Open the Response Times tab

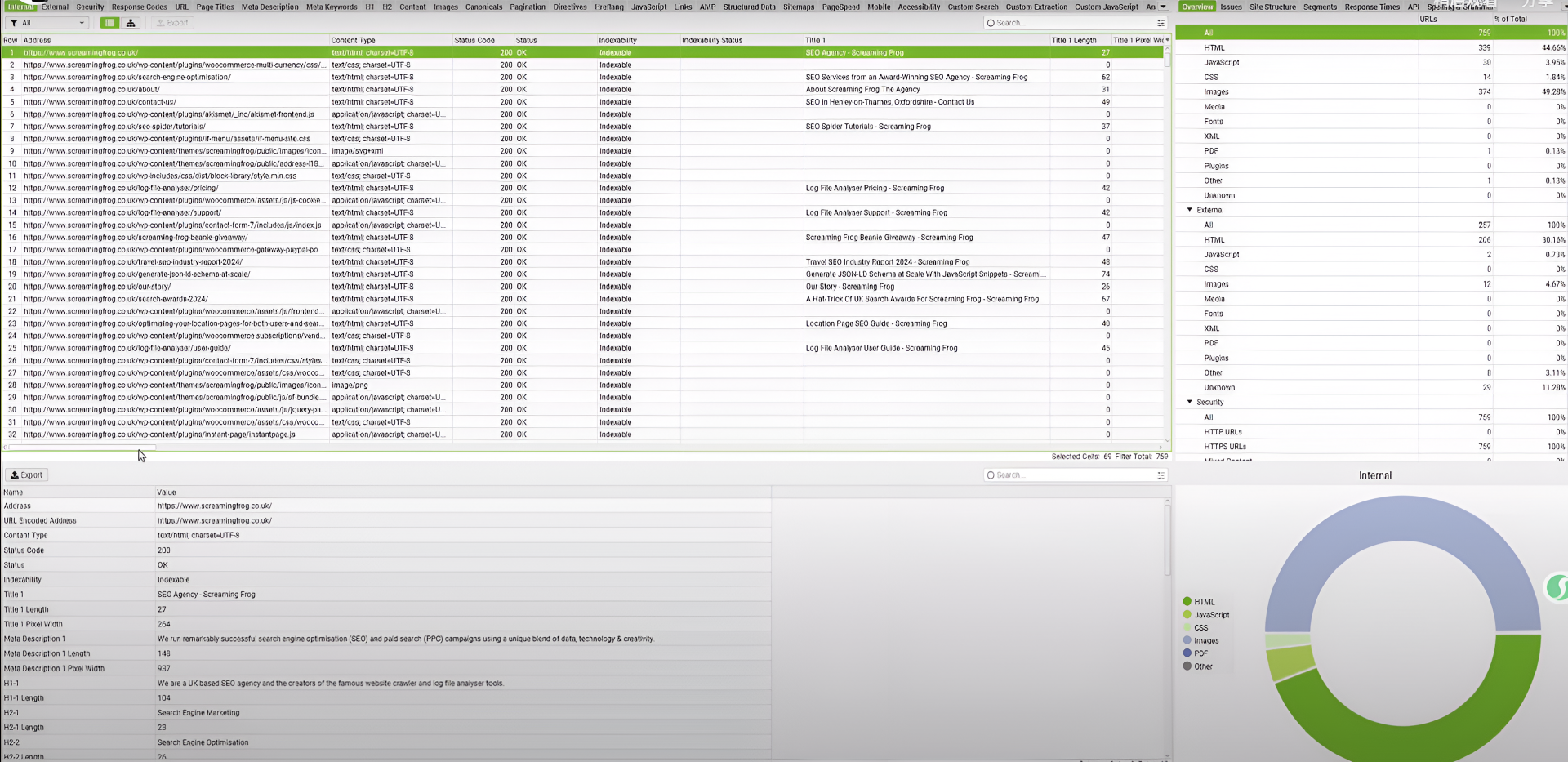pos(1372,7)
